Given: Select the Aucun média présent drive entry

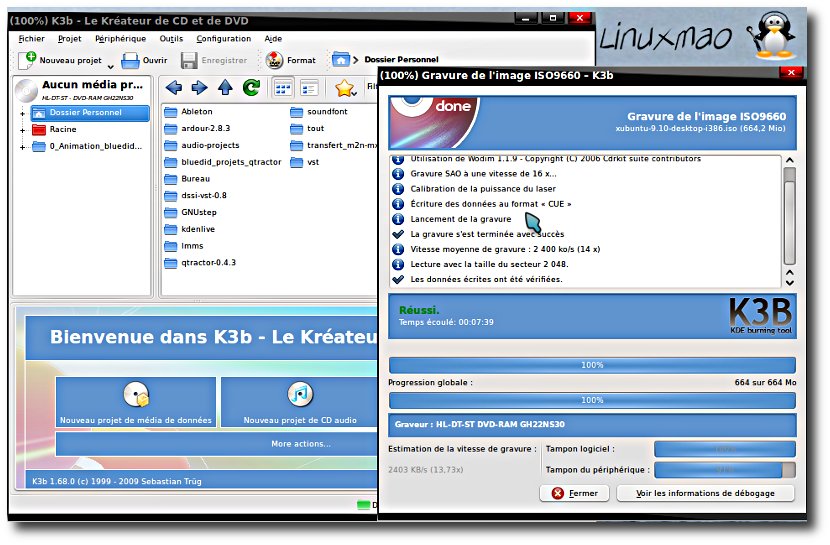Looking at the screenshot, I should (x=82, y=89).
